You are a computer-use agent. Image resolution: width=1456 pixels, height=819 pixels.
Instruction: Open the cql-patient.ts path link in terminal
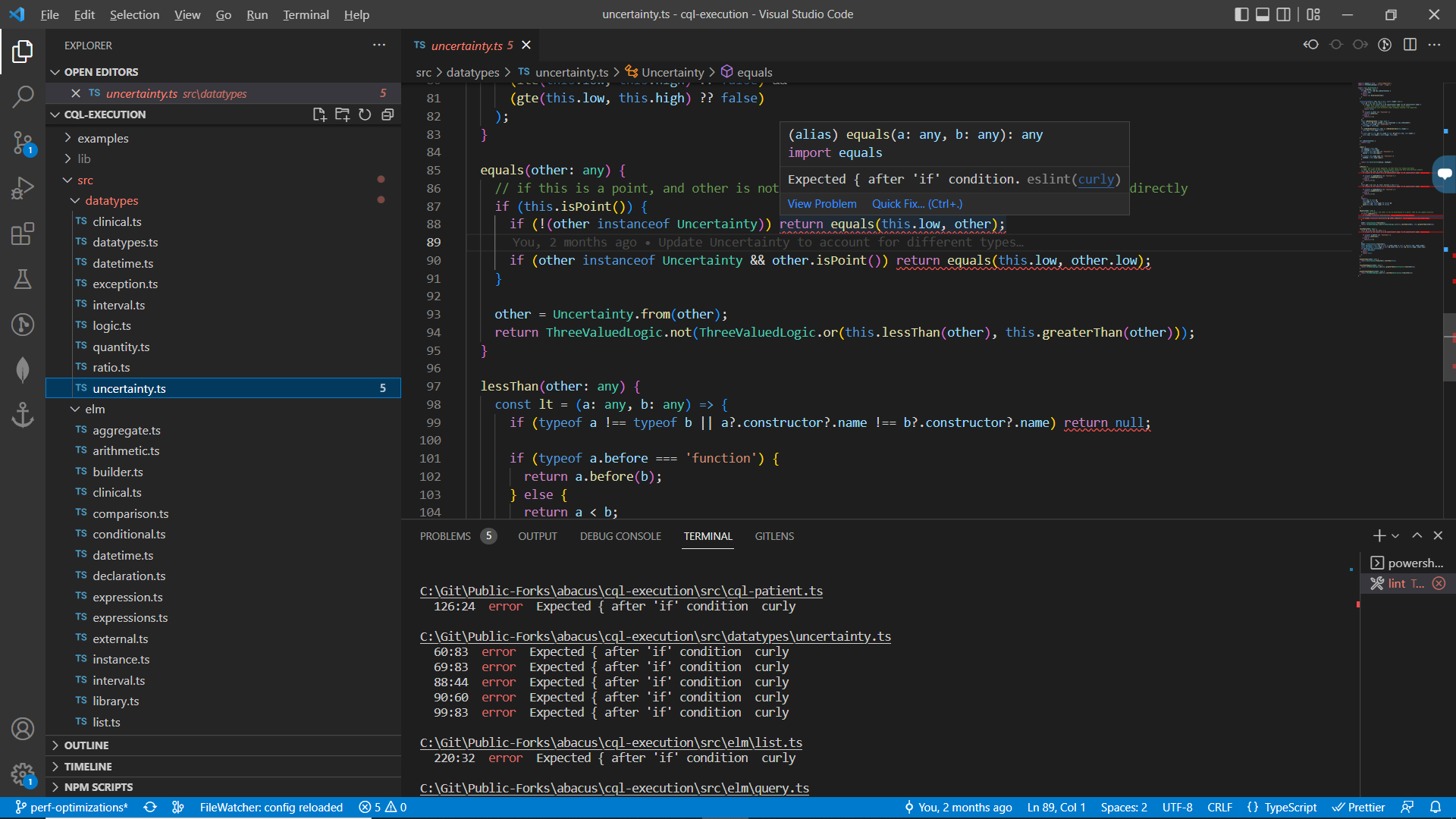pyautogui.click(x=621, y=591)
